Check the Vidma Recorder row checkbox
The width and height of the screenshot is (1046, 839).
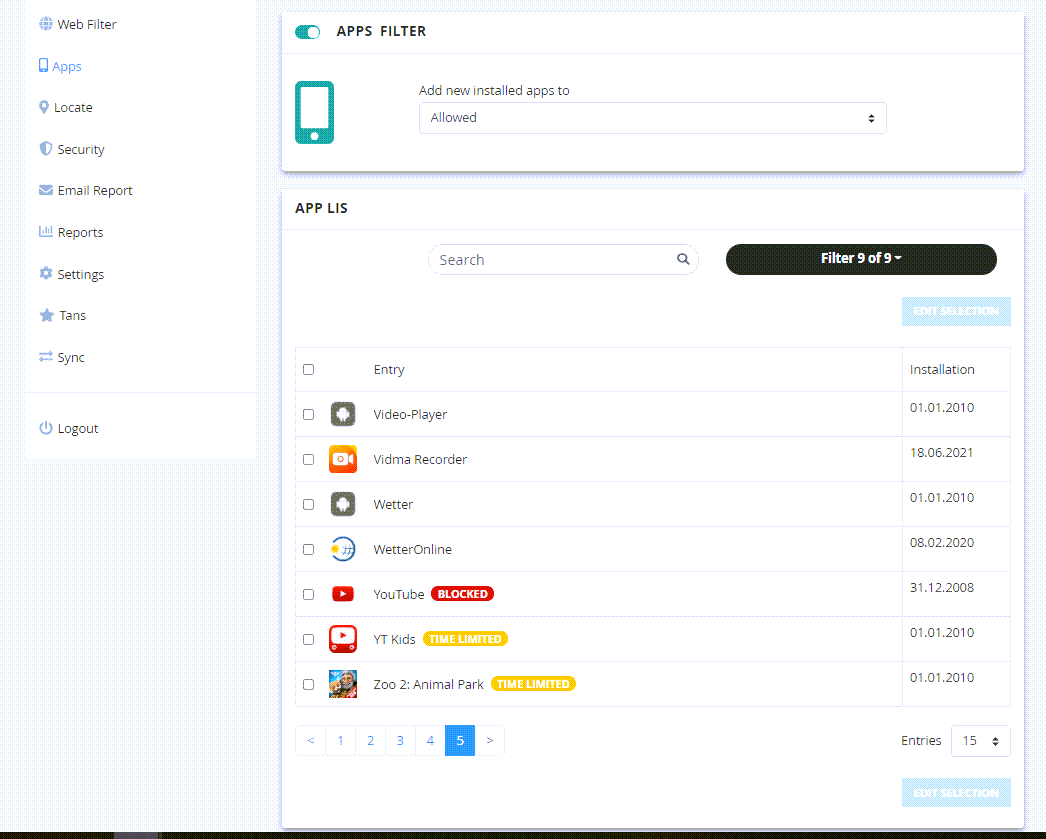(308, 460)
